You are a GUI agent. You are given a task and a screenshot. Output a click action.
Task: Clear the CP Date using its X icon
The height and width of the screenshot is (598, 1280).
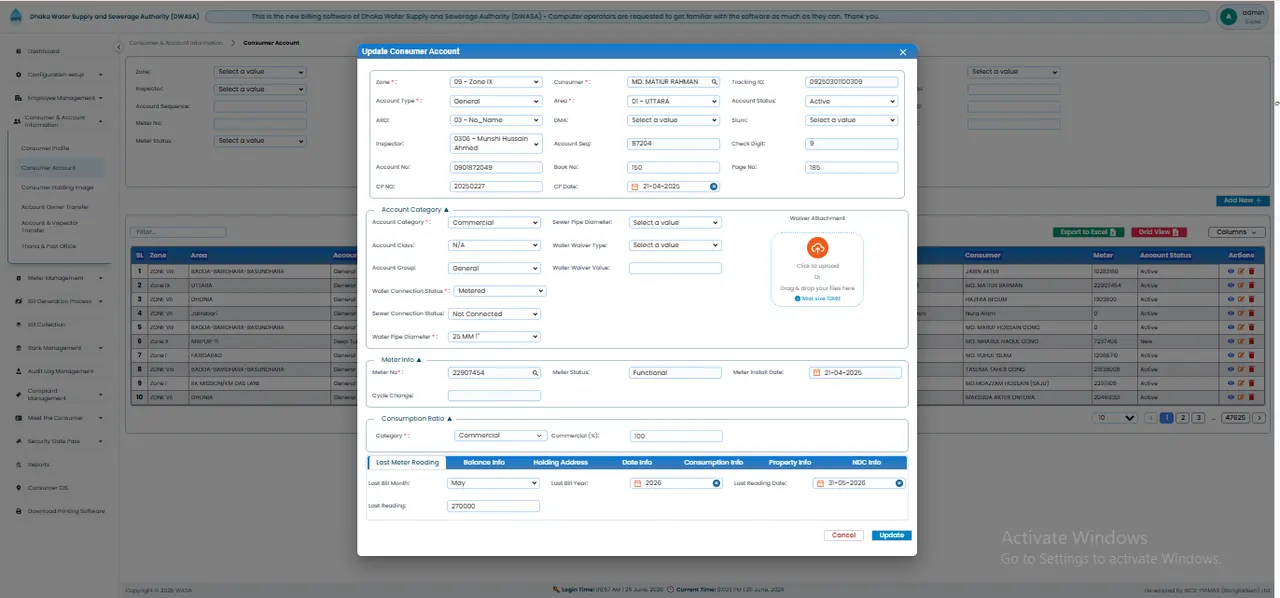point(713,186)
